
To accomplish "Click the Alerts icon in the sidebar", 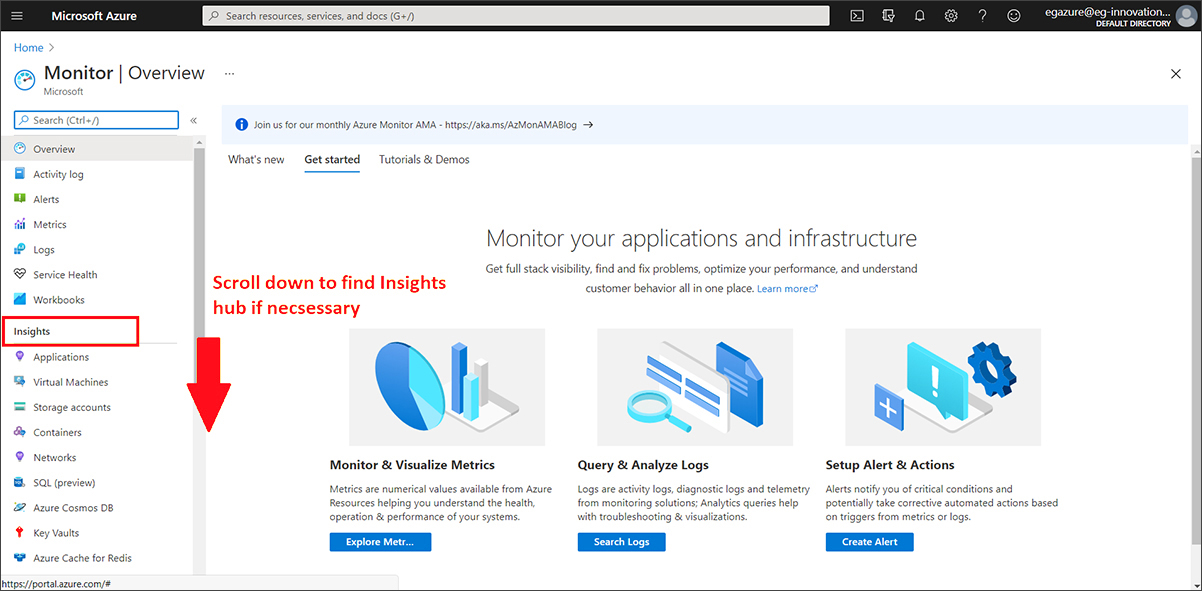I will 20,199.
